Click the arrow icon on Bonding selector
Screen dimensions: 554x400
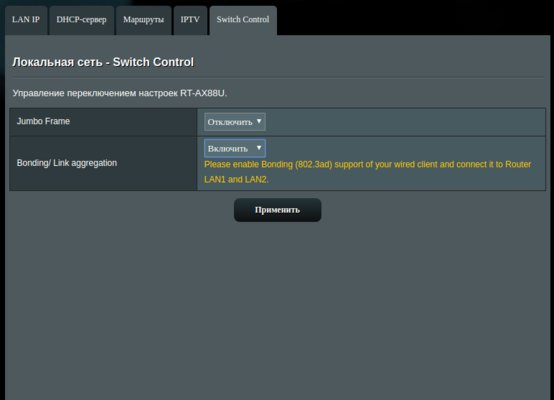coord(259,148)
